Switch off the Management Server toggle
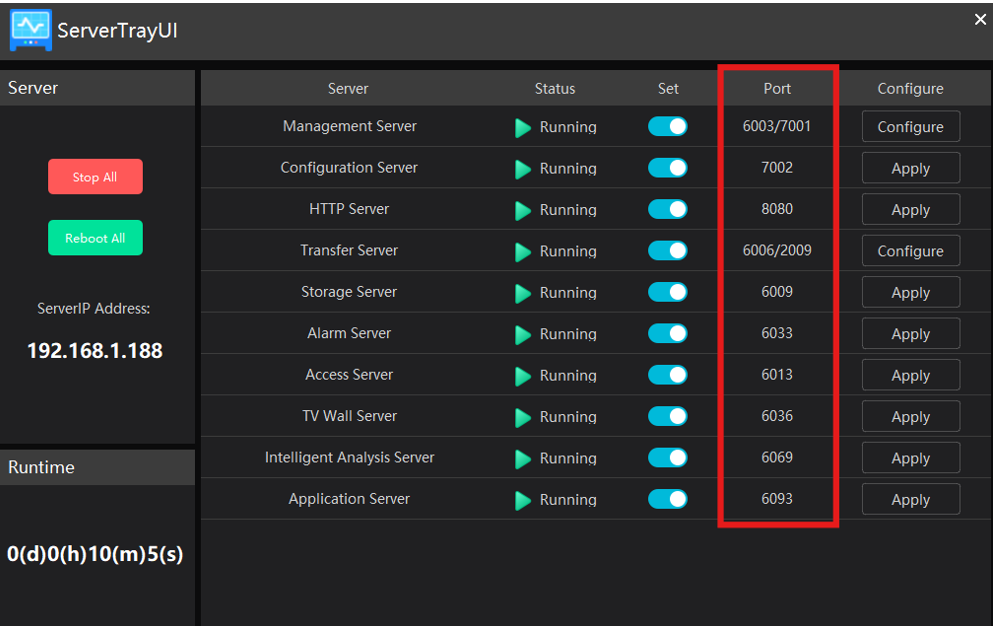Screen dimensions: 993x626 (x=667, y=127)
